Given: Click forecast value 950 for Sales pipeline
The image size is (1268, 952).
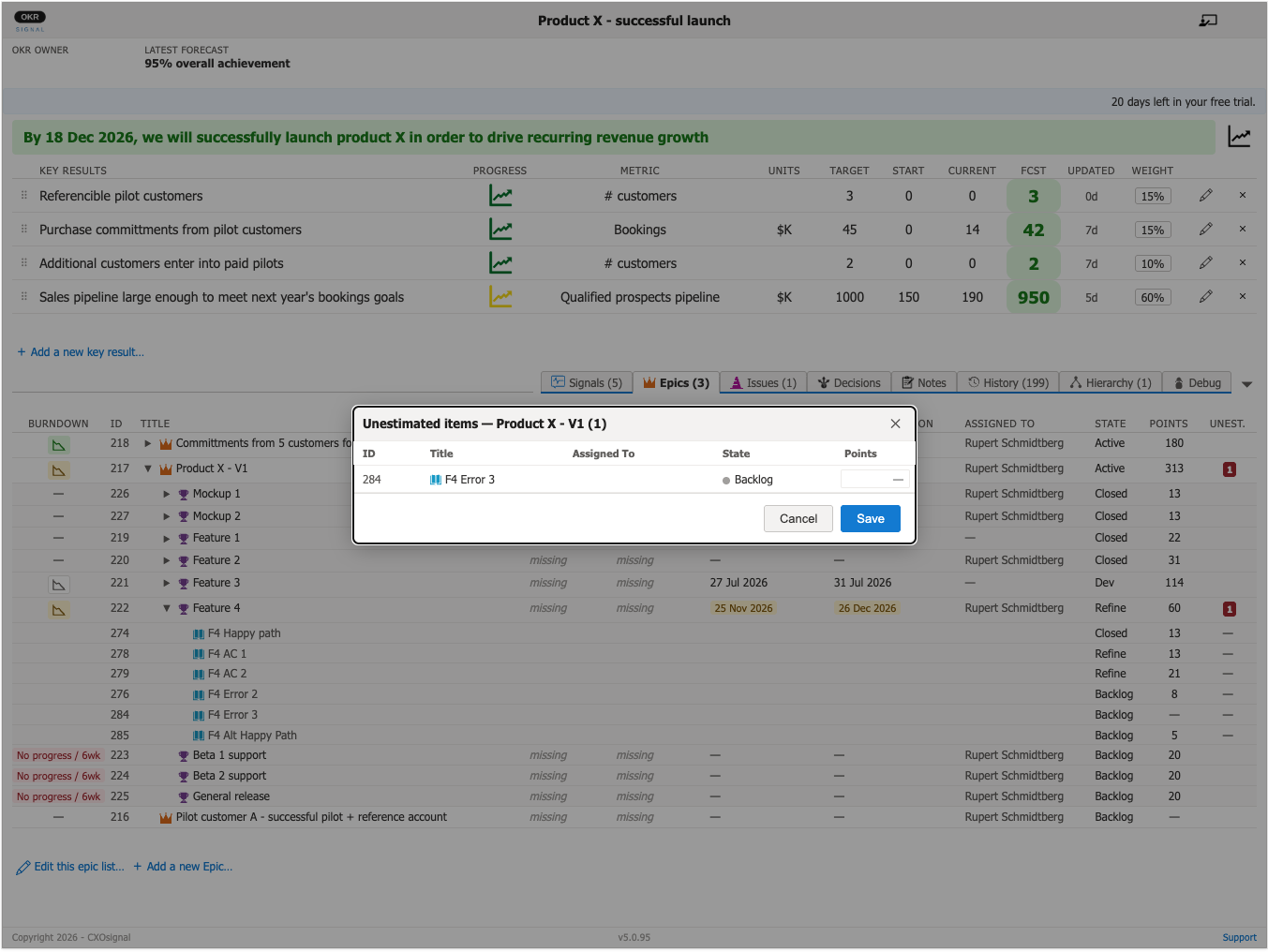Looking at the screenshot, I should (1033, 297).
